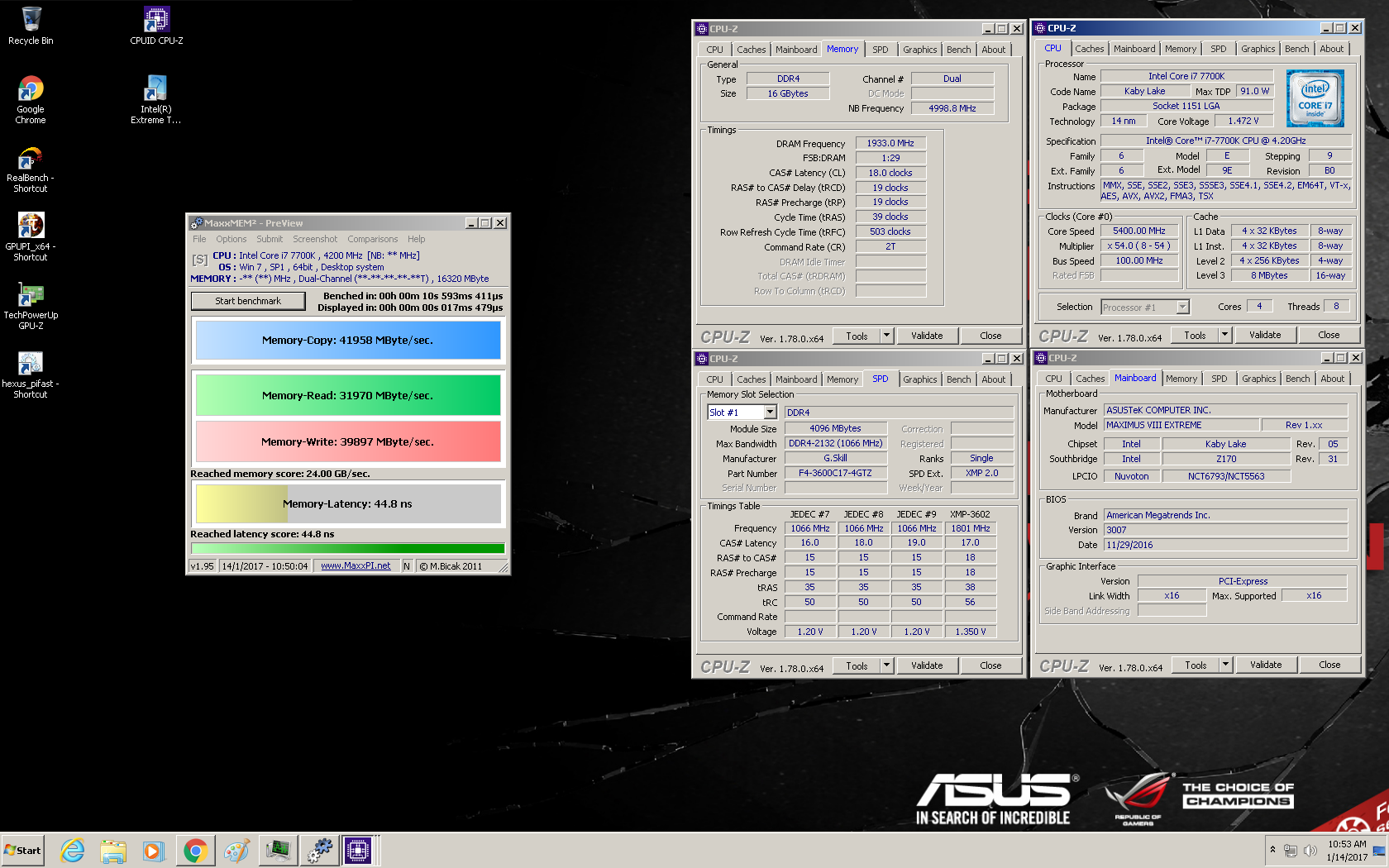This screenshot has width=1389, height=868.
Task: Launch Internet Explorer from the taskbar
Action: 73,851
